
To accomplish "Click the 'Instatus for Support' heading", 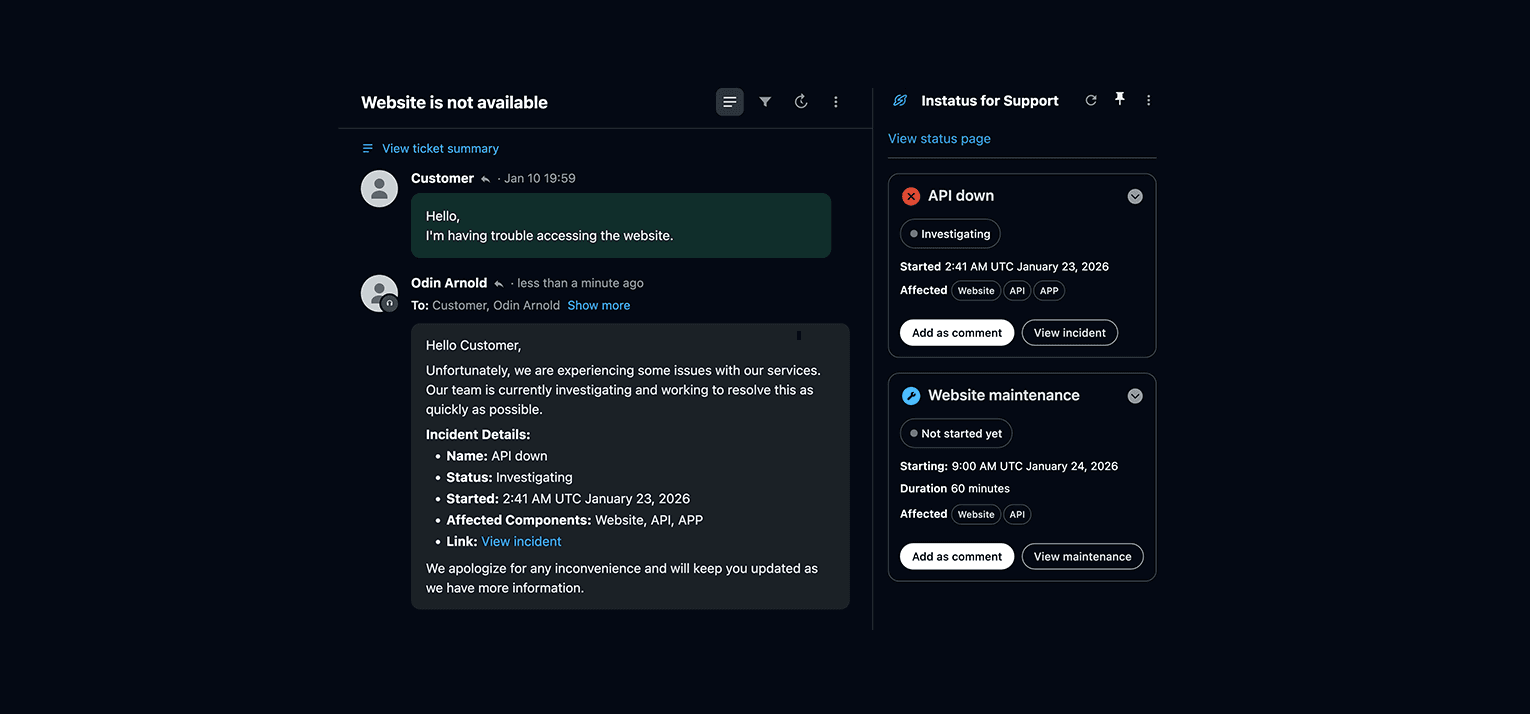I will coord(990,101).
